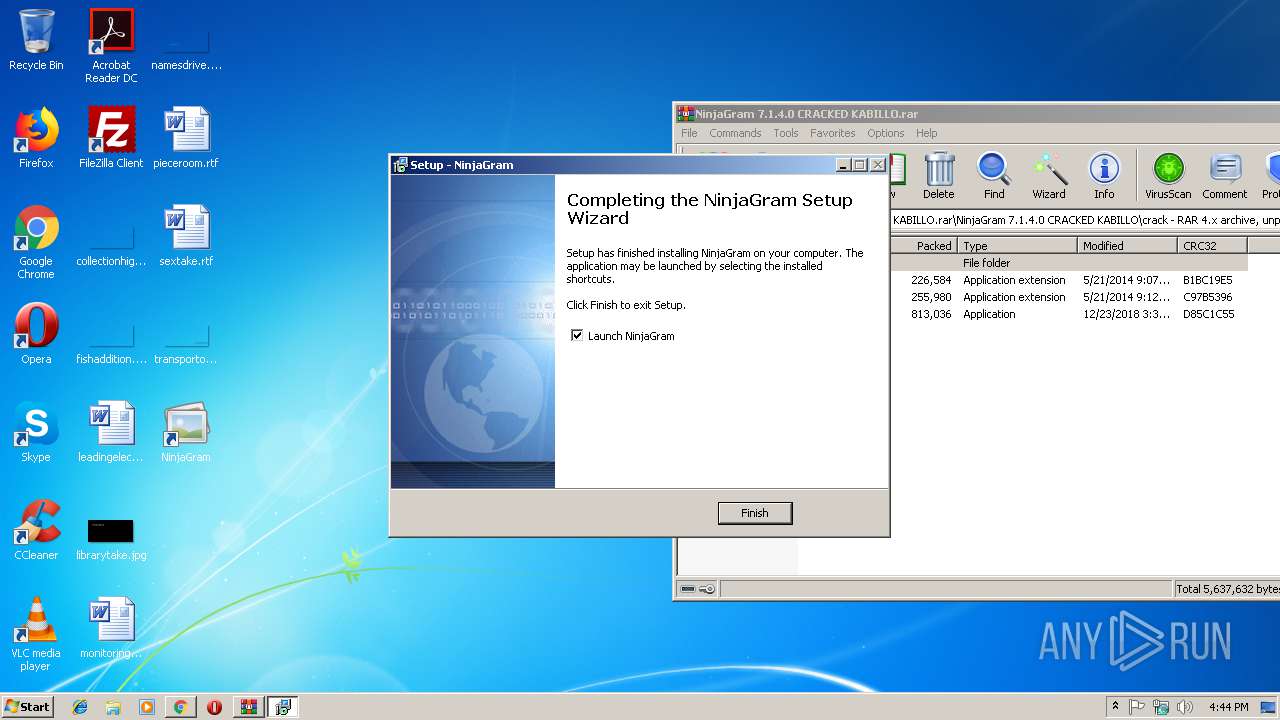Open the File menu in WinRAR
This screenshot has width=1280, height=720.
click(x=689, y=133)
